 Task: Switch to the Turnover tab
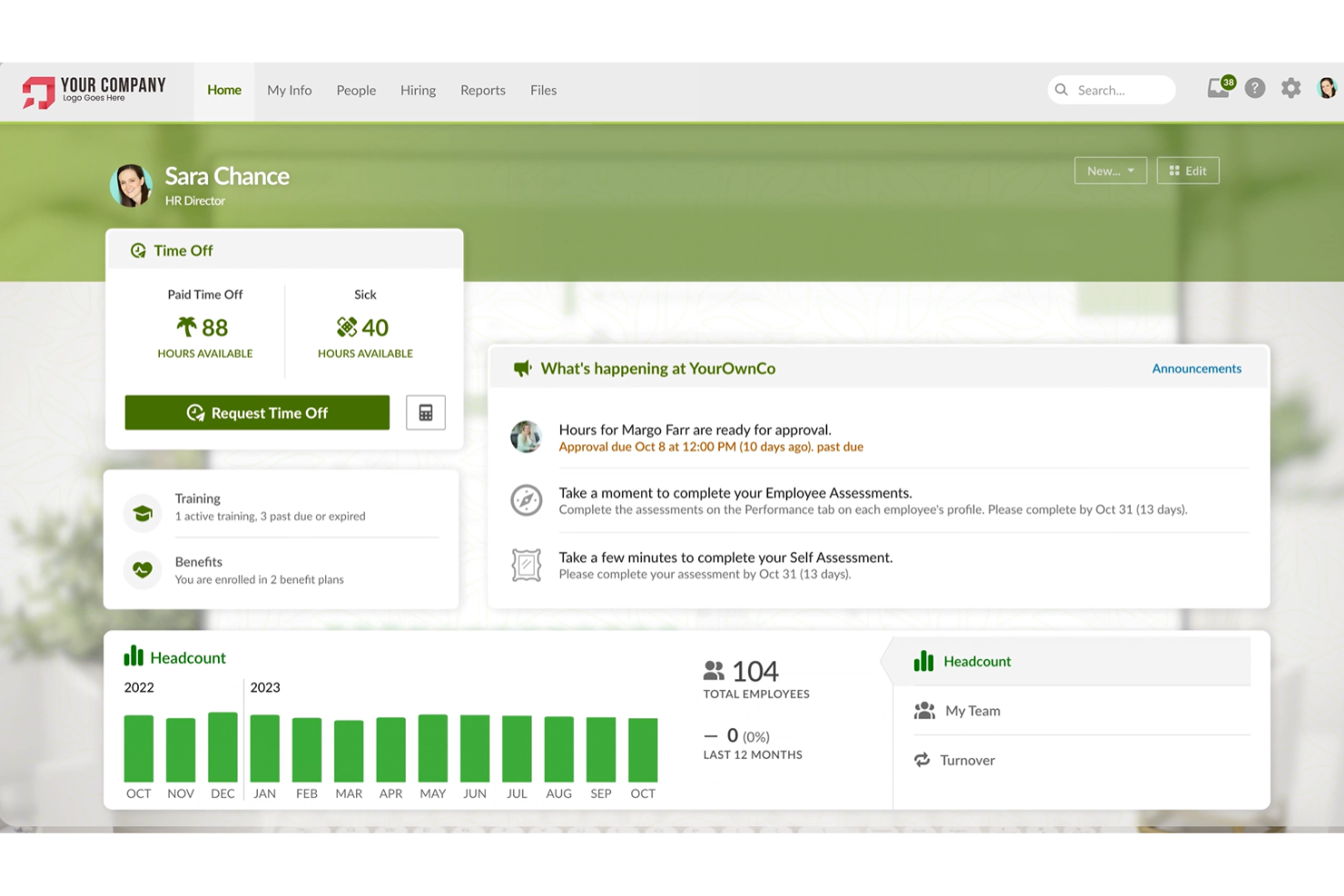pos(967,761)
